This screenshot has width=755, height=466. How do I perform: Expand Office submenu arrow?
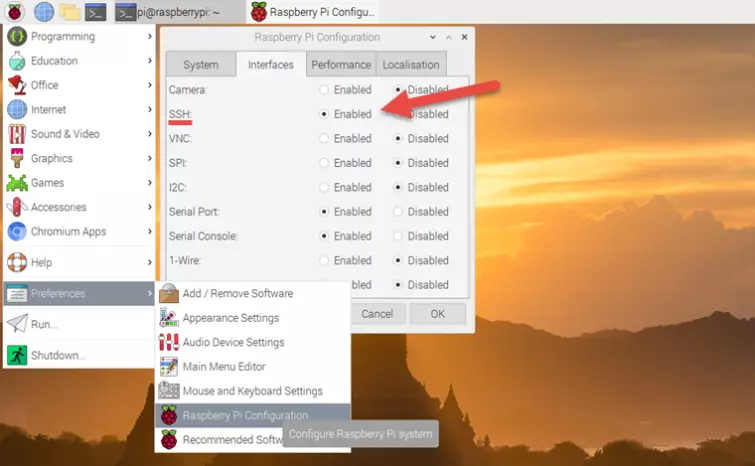(x=150, y=85)
